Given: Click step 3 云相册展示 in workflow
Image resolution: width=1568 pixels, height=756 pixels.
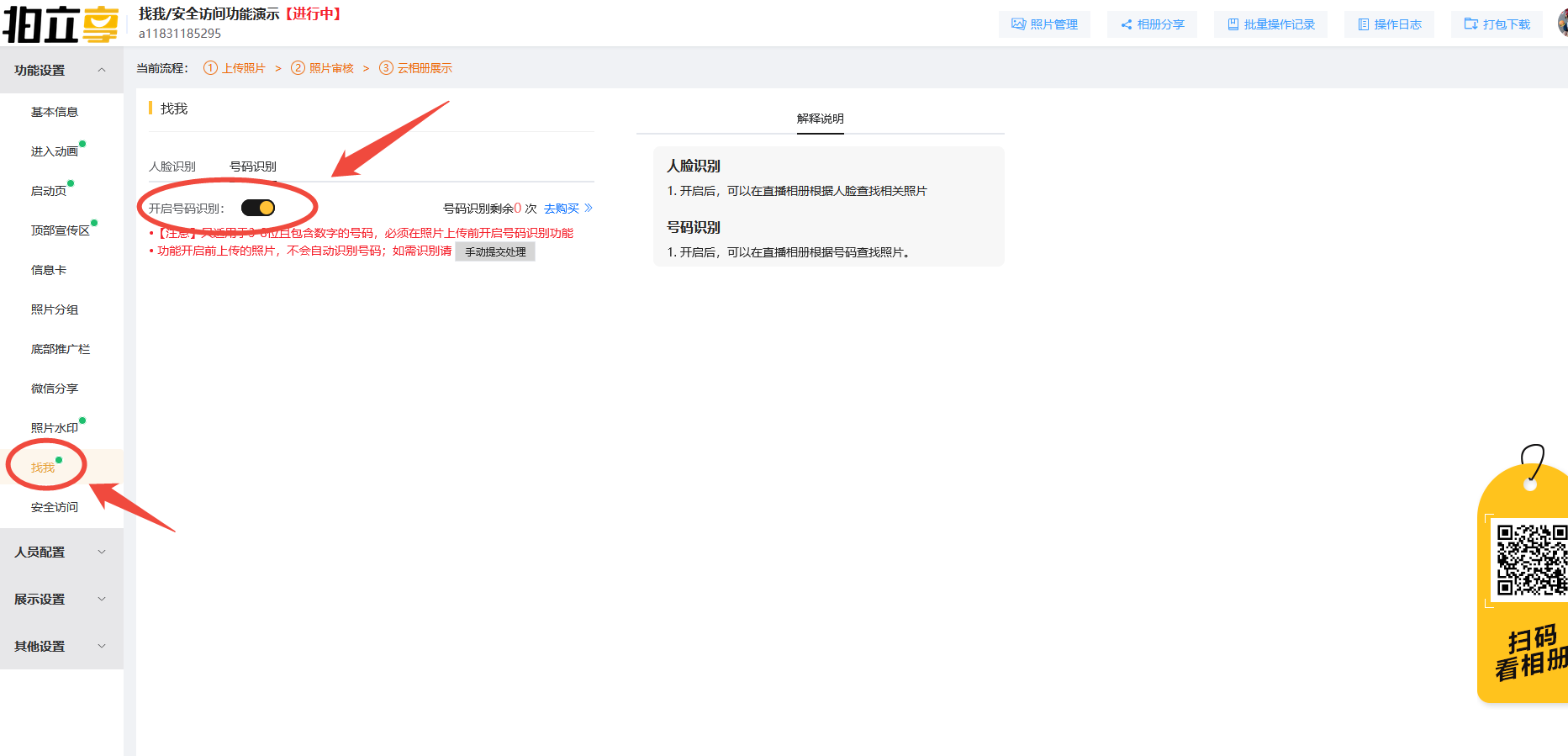Looking at the screenshot, I should click(x=416, y=68).
